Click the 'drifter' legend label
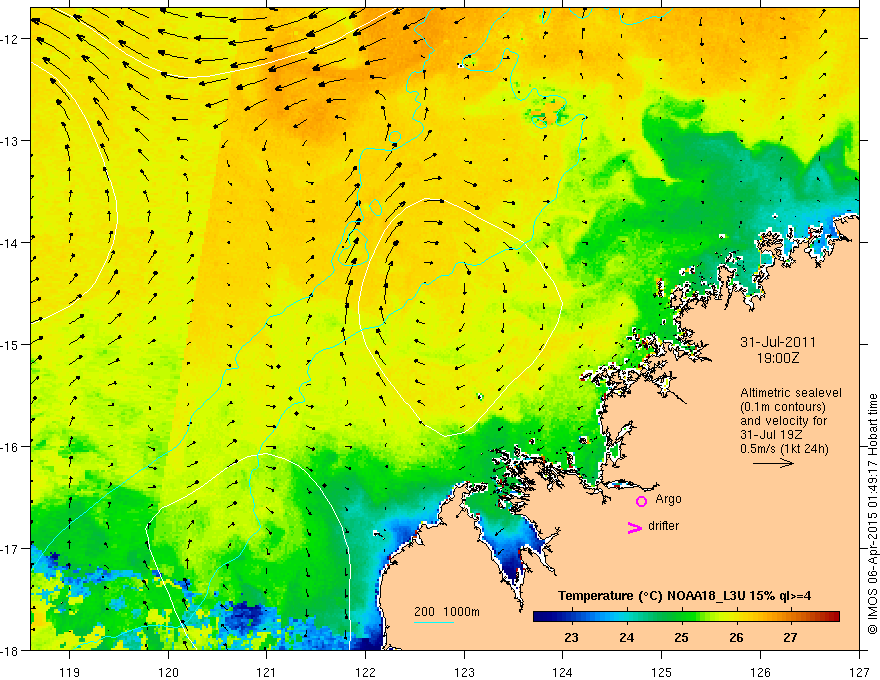This screenshot has width=880, height=680. tap(663, 526)
